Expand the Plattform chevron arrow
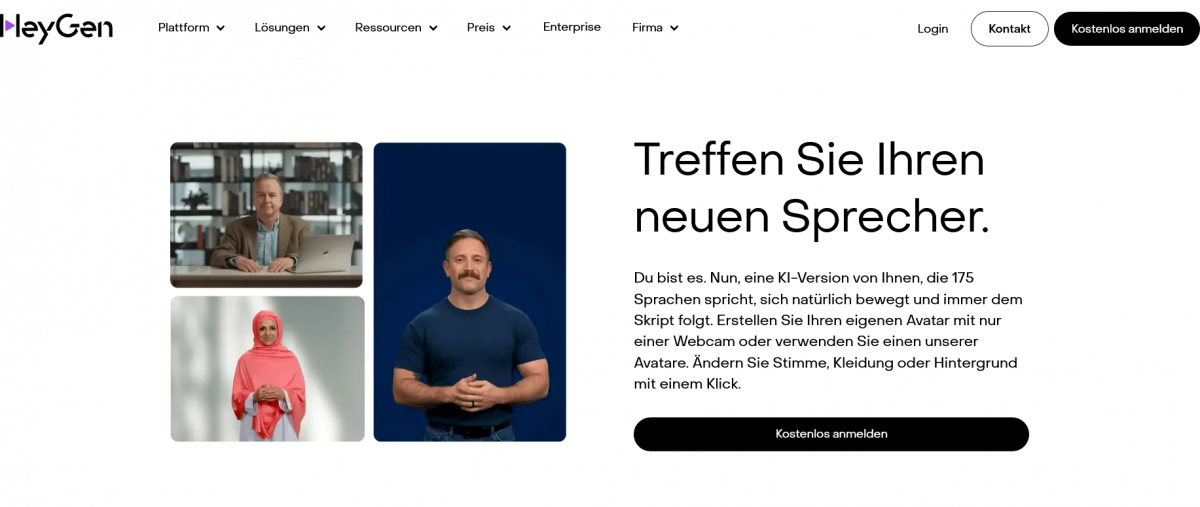This screenshot has height=507, width=1200. point(221,28)
